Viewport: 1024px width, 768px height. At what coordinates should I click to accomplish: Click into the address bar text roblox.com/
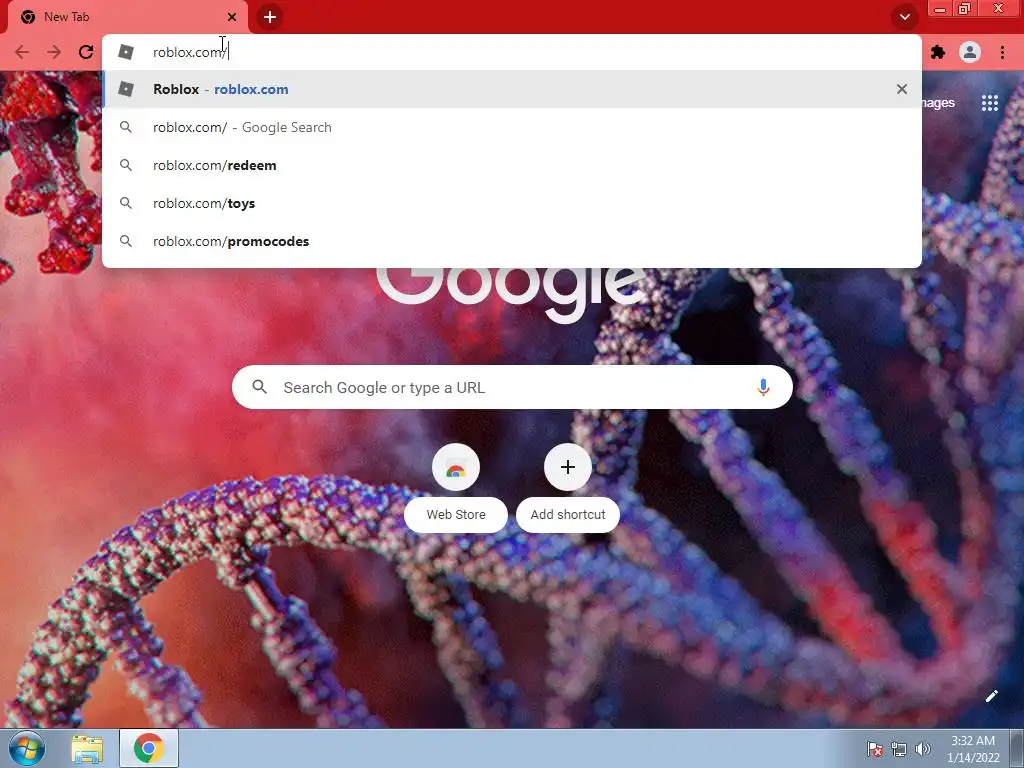189,52
